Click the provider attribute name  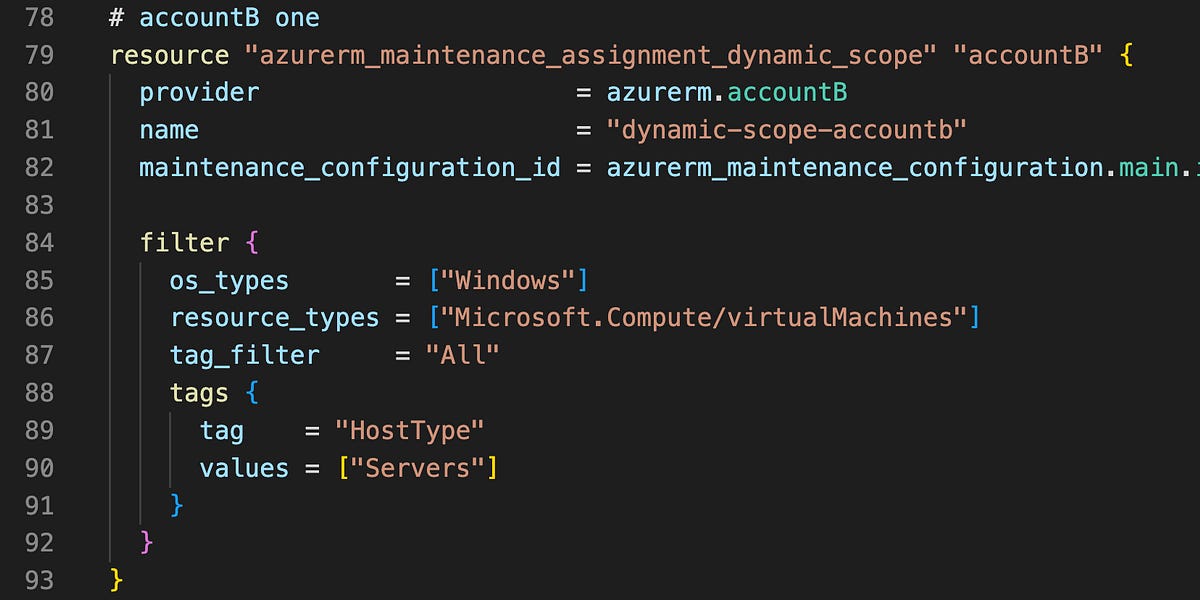(x=198, y=92)
